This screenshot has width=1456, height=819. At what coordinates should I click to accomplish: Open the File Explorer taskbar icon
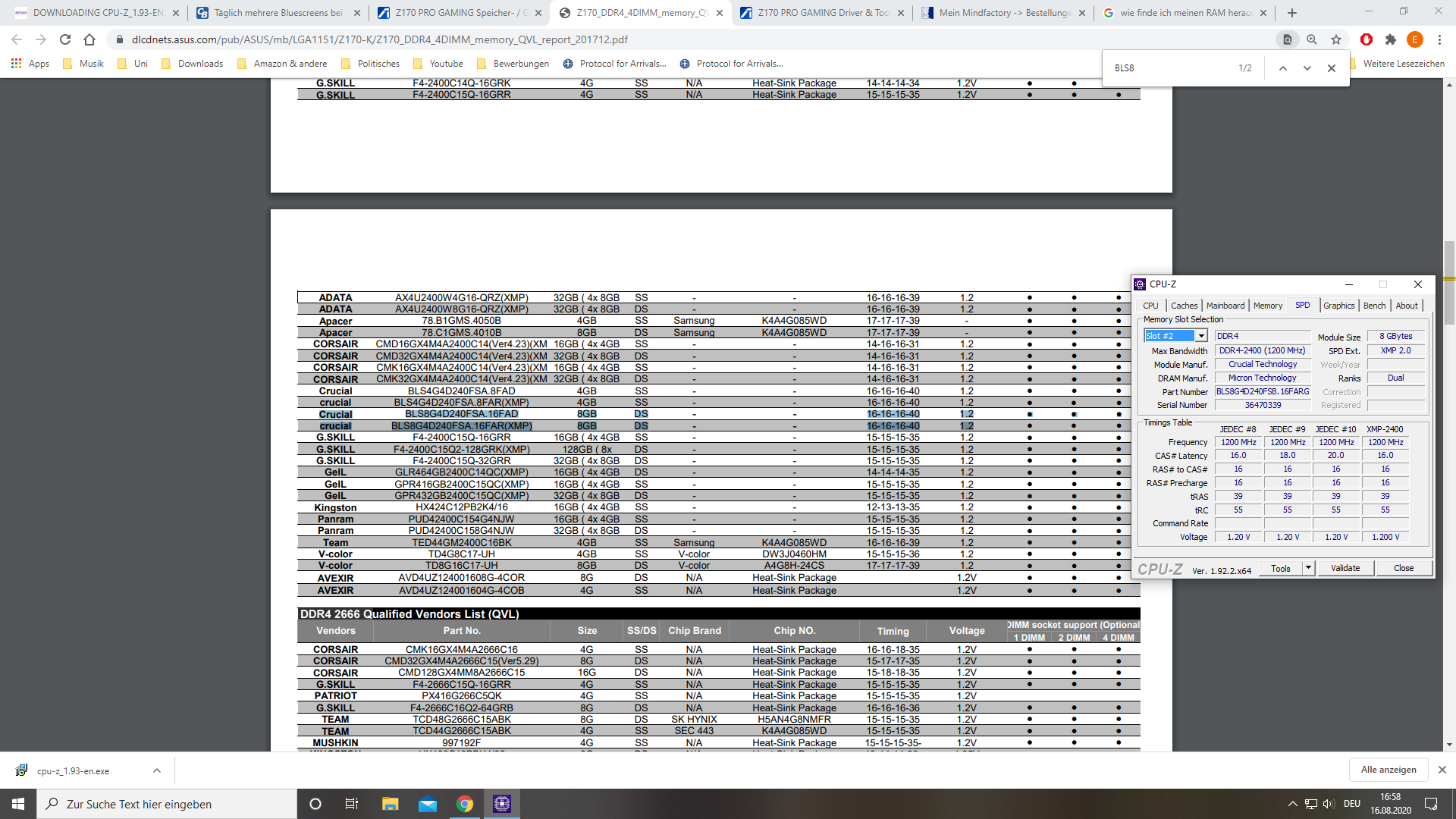pos(390,804)
